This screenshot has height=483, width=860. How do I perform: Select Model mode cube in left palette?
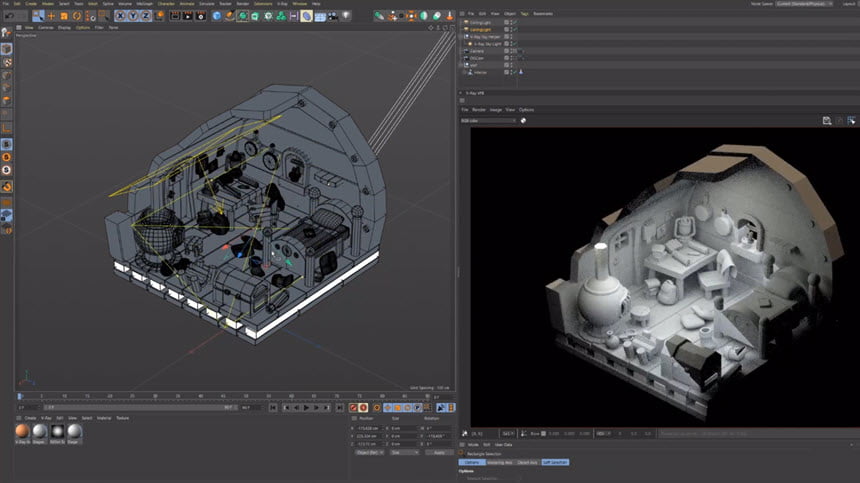tap(7, 49)
